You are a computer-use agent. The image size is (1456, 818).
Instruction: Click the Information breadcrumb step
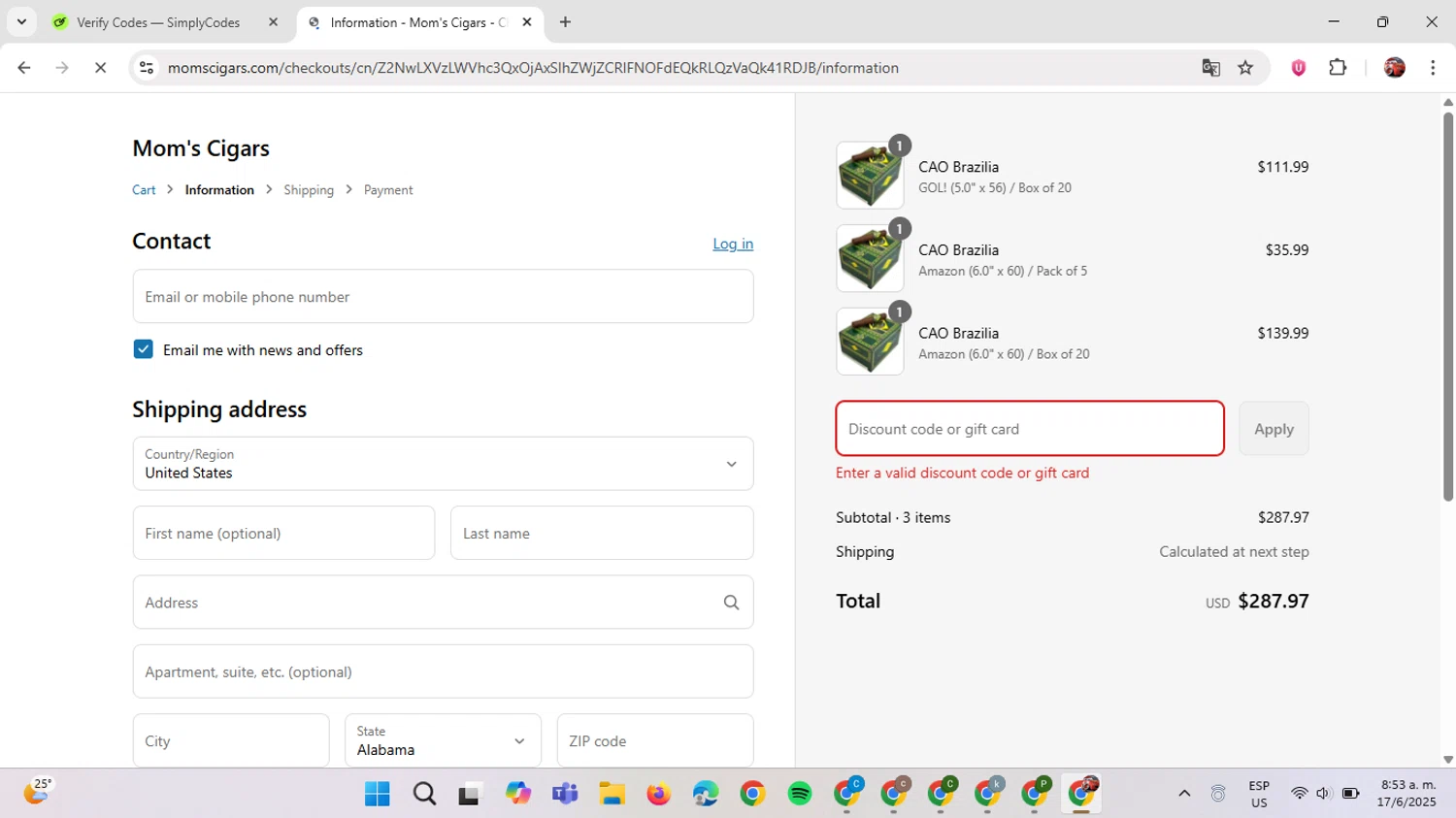point(219,190)
